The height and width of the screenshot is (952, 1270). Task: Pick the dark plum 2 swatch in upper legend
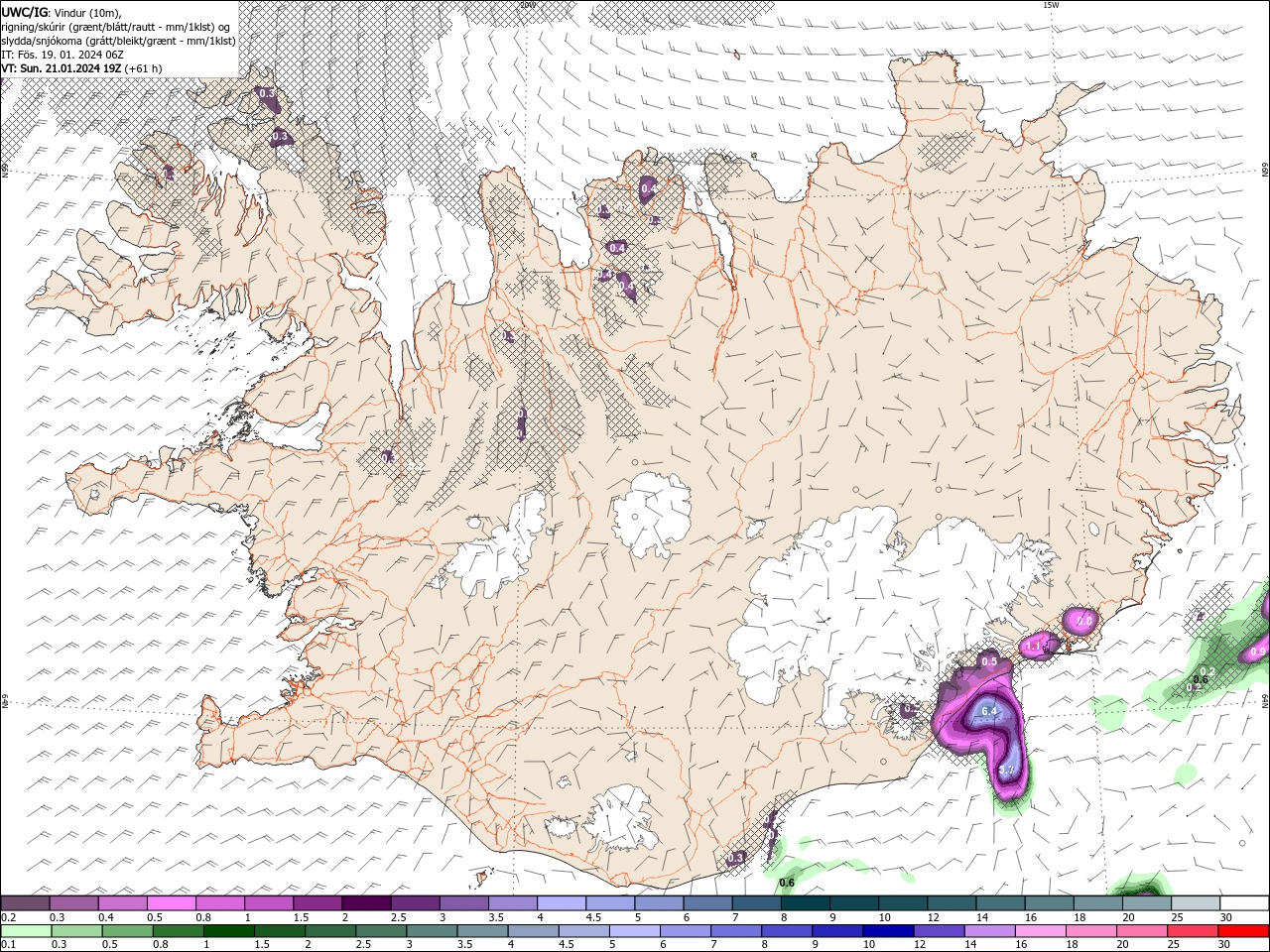[365, 903]
